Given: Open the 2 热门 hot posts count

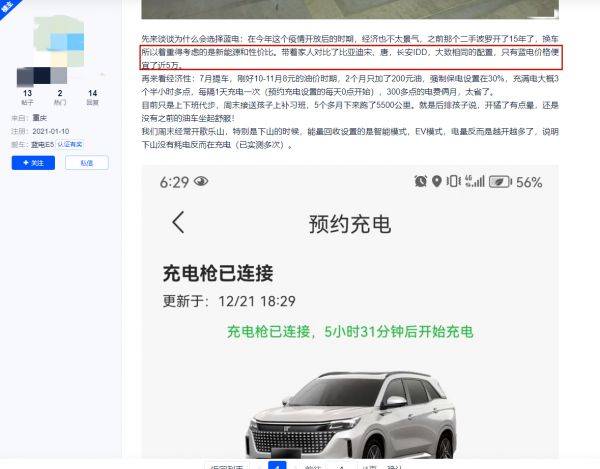Looking at the screenshot, I should pos(60,96).
